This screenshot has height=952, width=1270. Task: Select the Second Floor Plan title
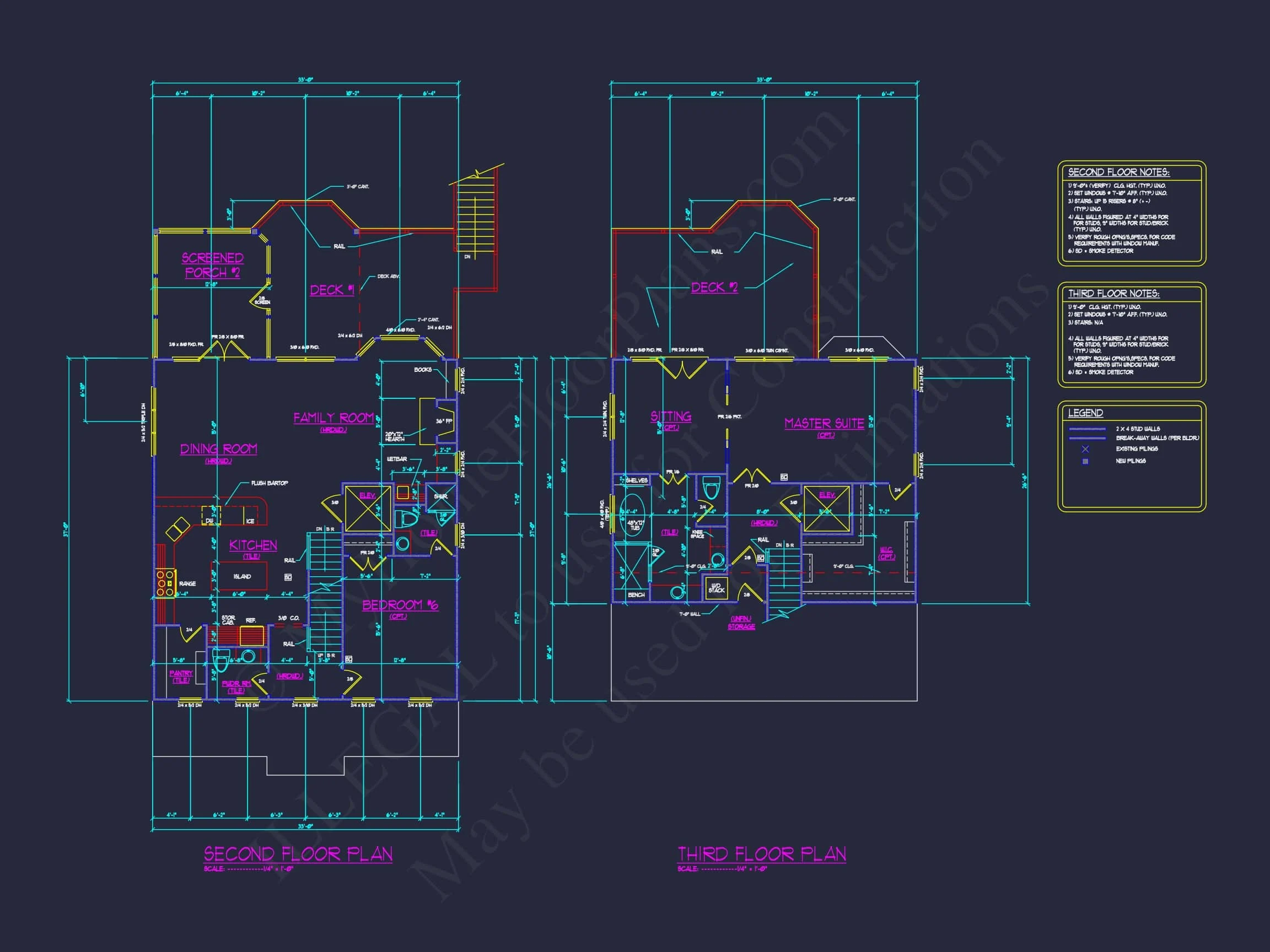coord(298,854)
